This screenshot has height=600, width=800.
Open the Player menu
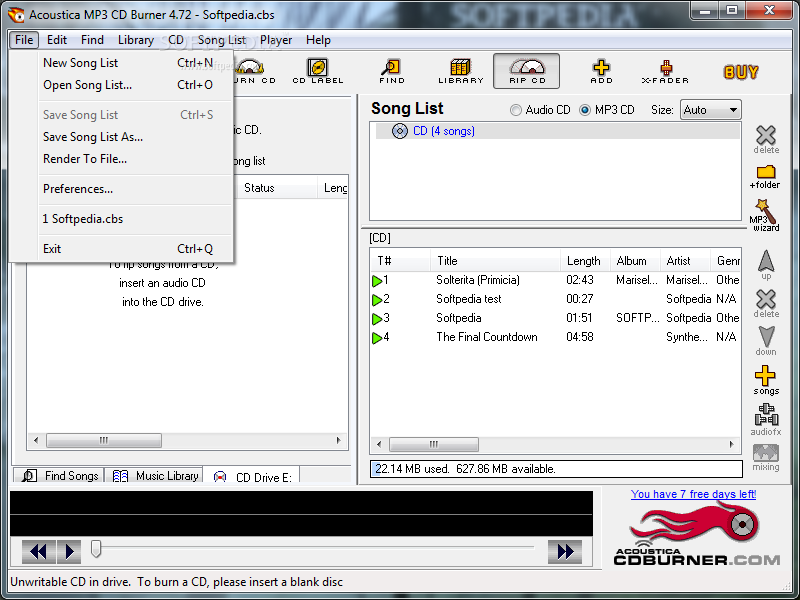(x=276, y=40)
